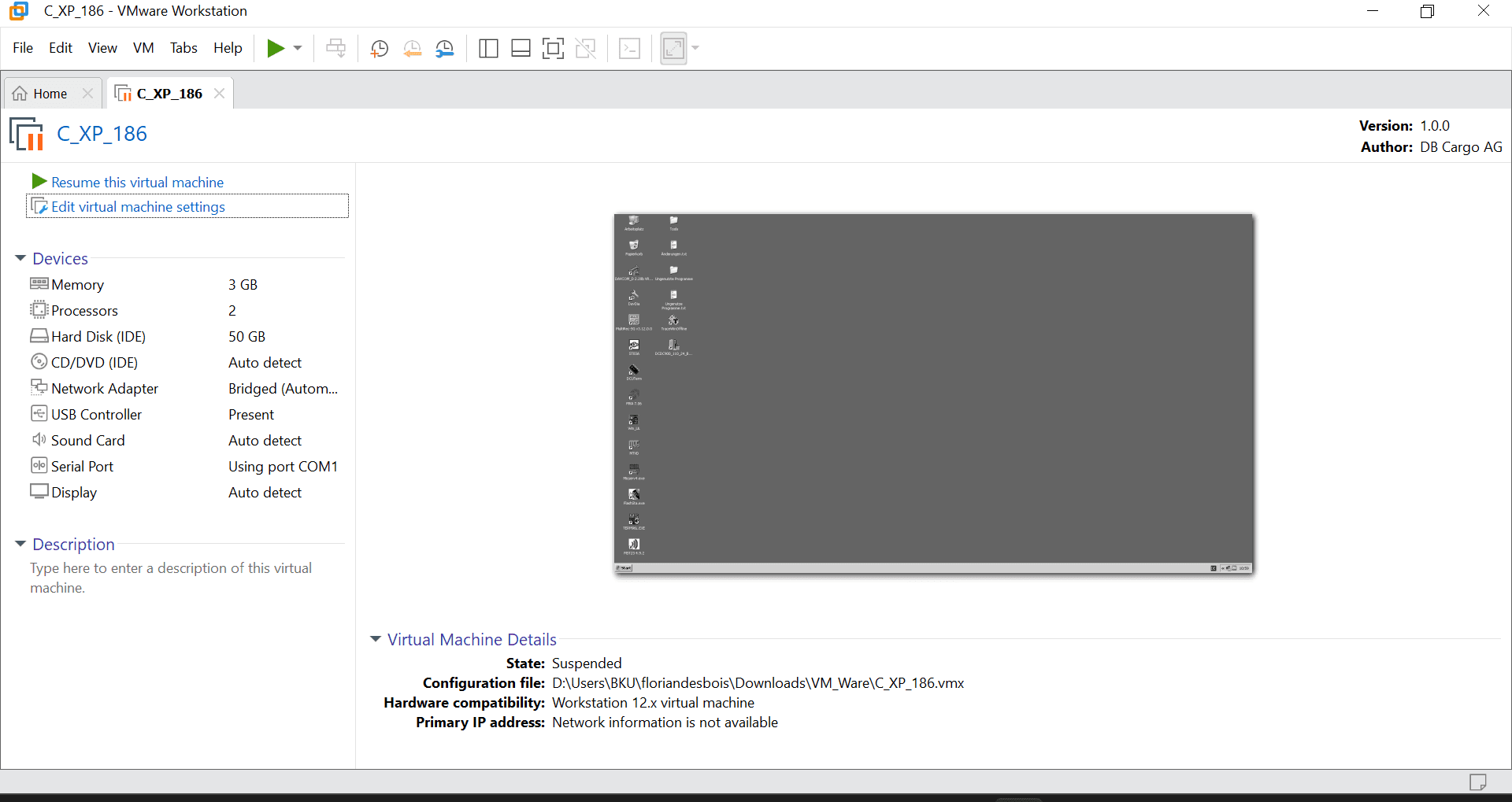Select the Sound Card label
The image size is (1512, 802).
tap(87, 441)
